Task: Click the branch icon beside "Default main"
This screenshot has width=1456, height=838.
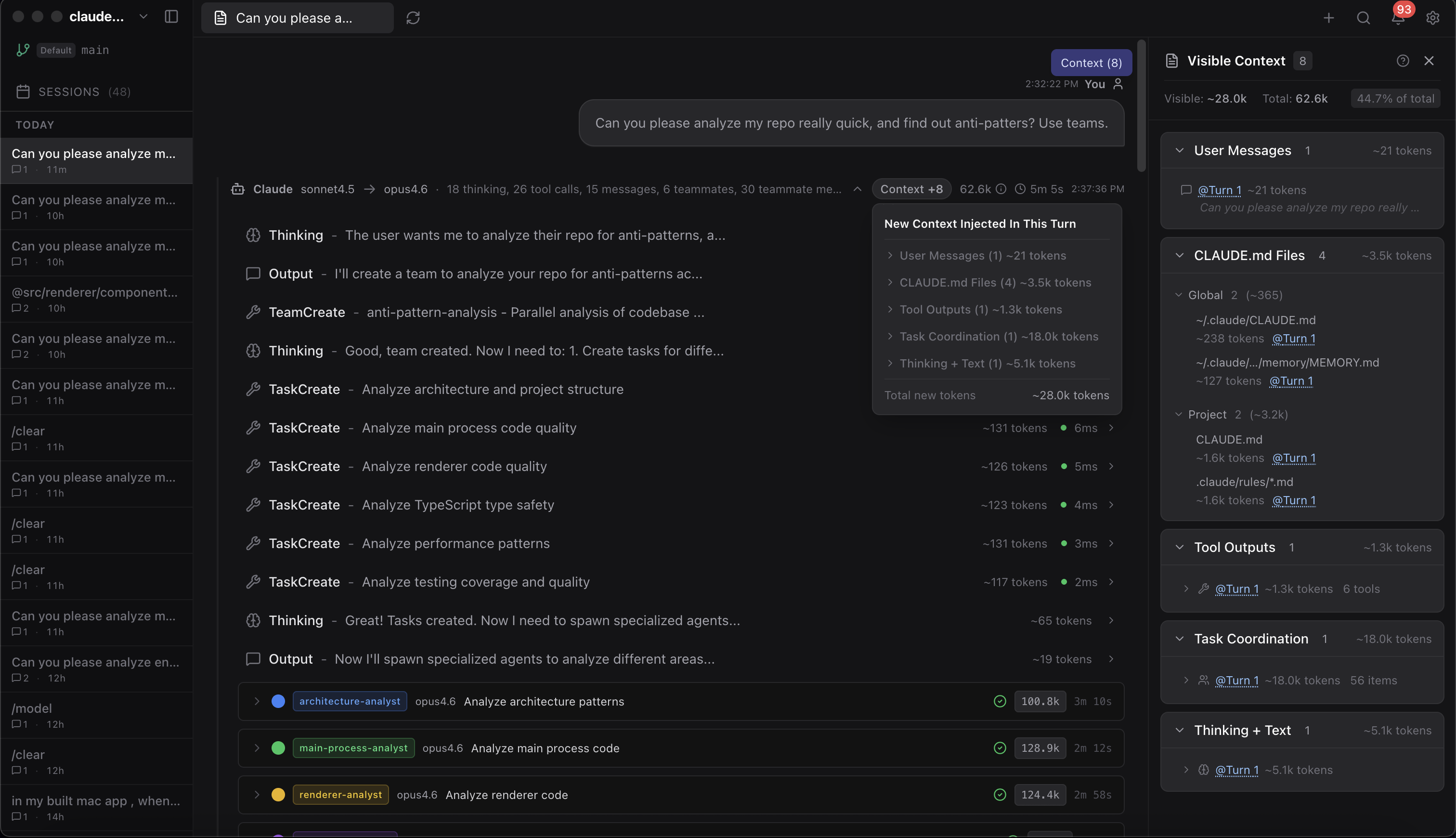Action: (23, 50)
